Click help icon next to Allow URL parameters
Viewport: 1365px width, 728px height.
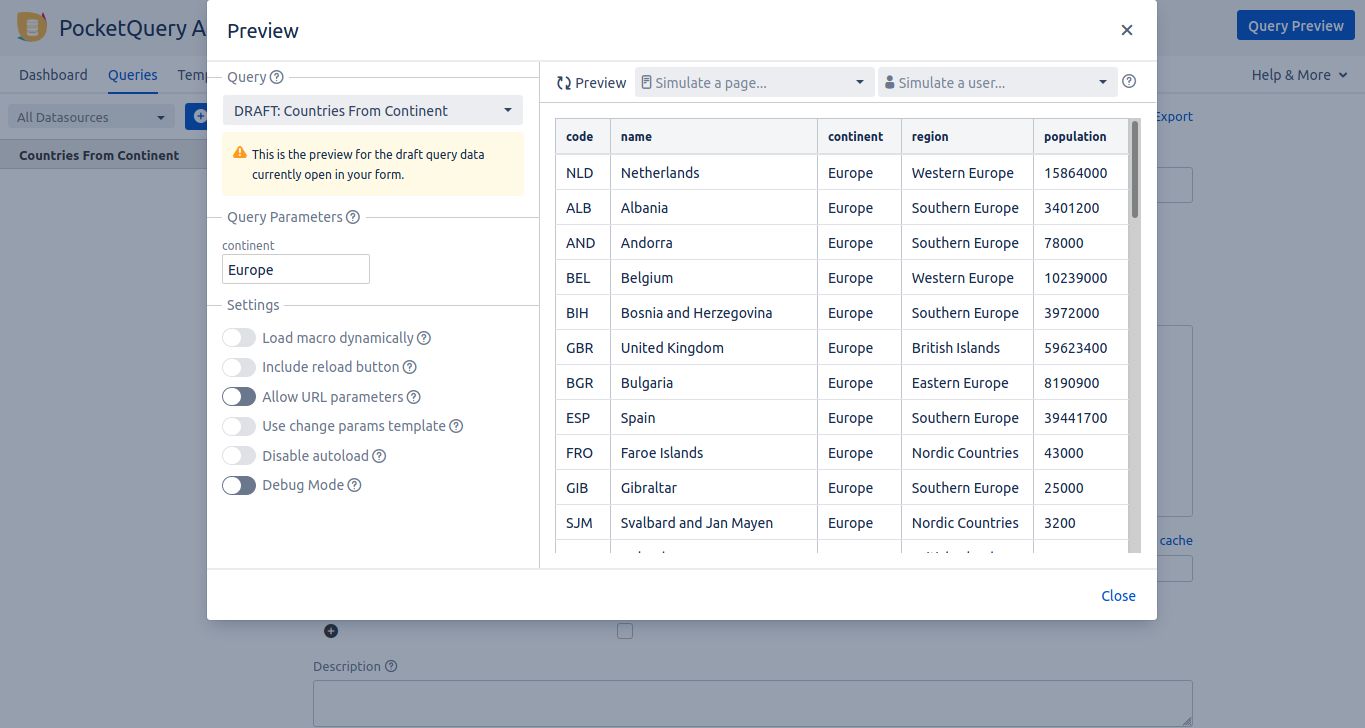pos(413,397)
